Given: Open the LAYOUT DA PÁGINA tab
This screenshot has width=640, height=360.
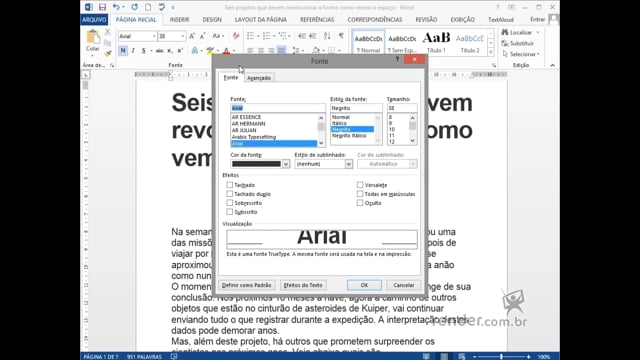Looking at the screenshot, I should (x=260, y=20).
